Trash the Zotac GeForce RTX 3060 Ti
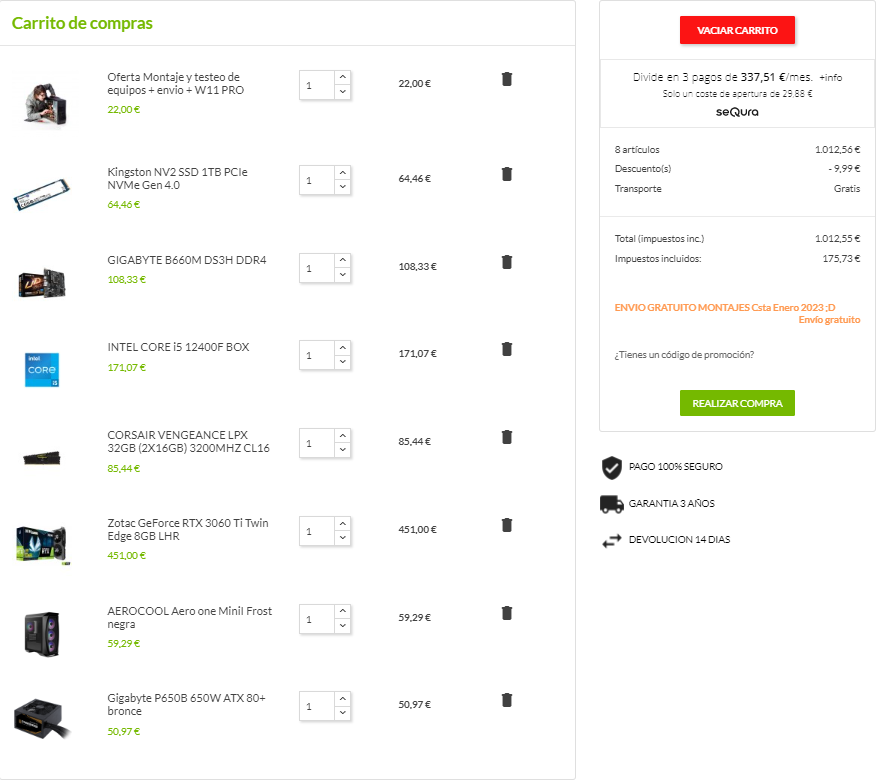Screen dimensions: 878x780 507,525
